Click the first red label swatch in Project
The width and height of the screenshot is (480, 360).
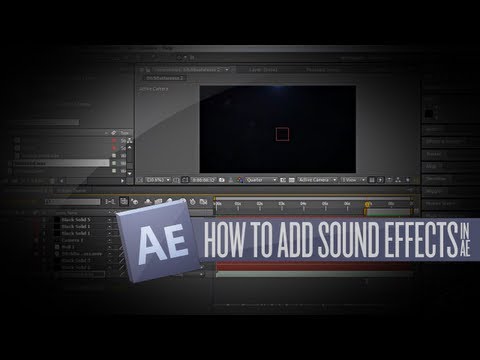(x=114, y=141)
